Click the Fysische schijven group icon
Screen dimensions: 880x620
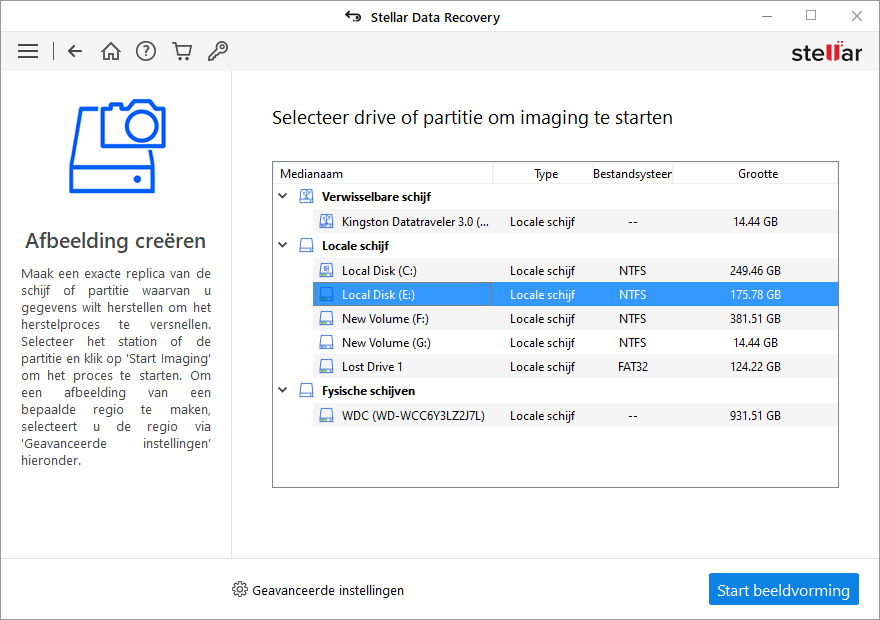pos(306,391)
